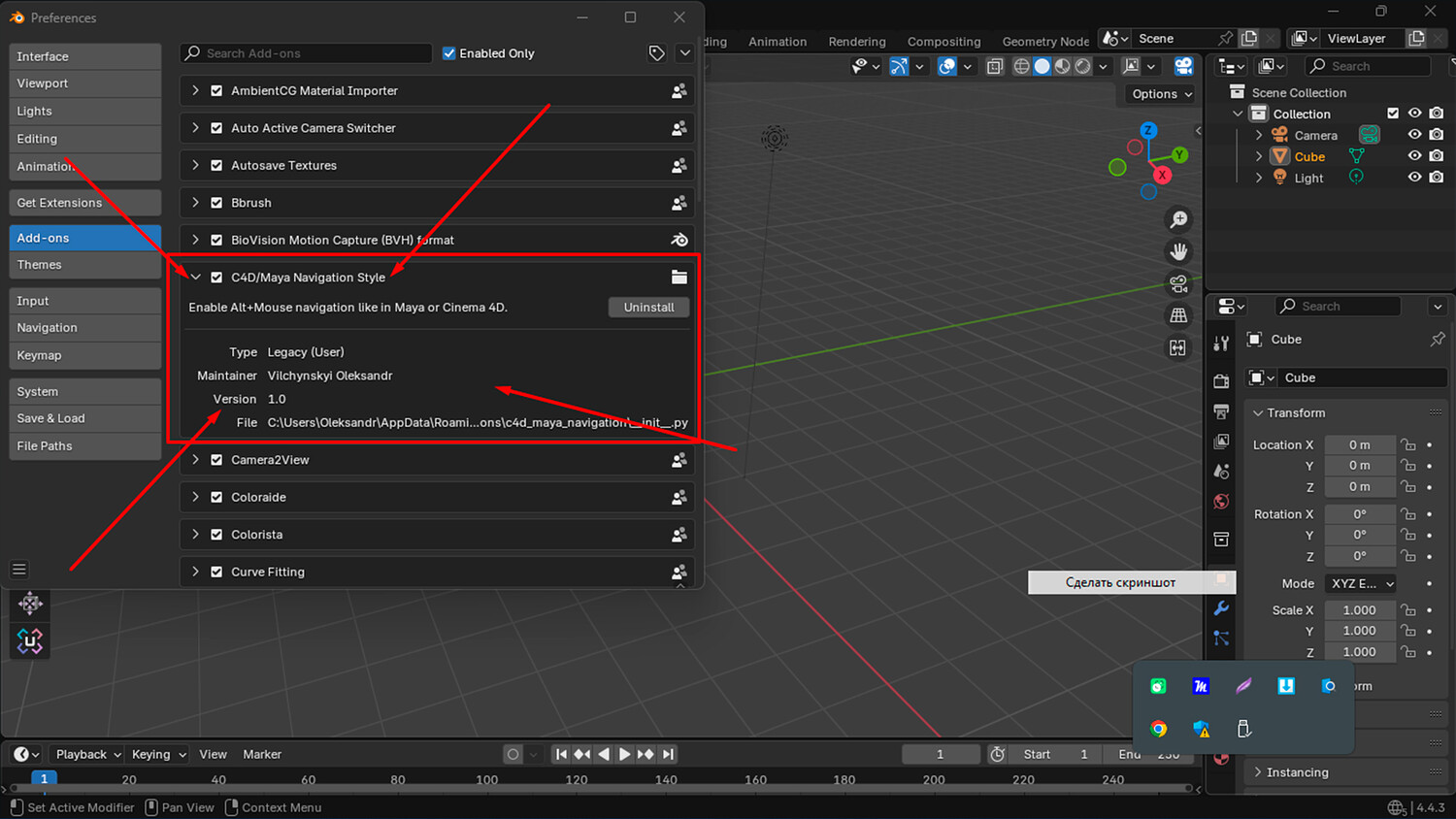Jump to the timeline end frame
This screenshot has width=1456, height=819.
668,754
